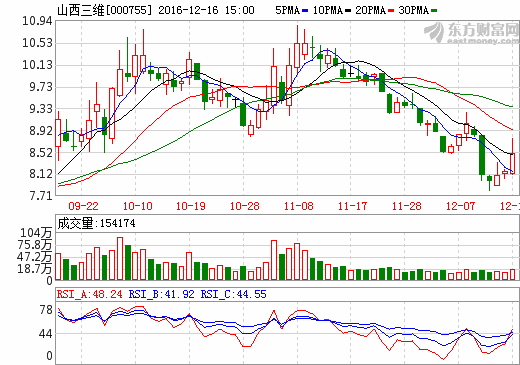Click the 20PMA red legend swatch
This screenshot has width=520, height=365.
[x=391, y=11]
